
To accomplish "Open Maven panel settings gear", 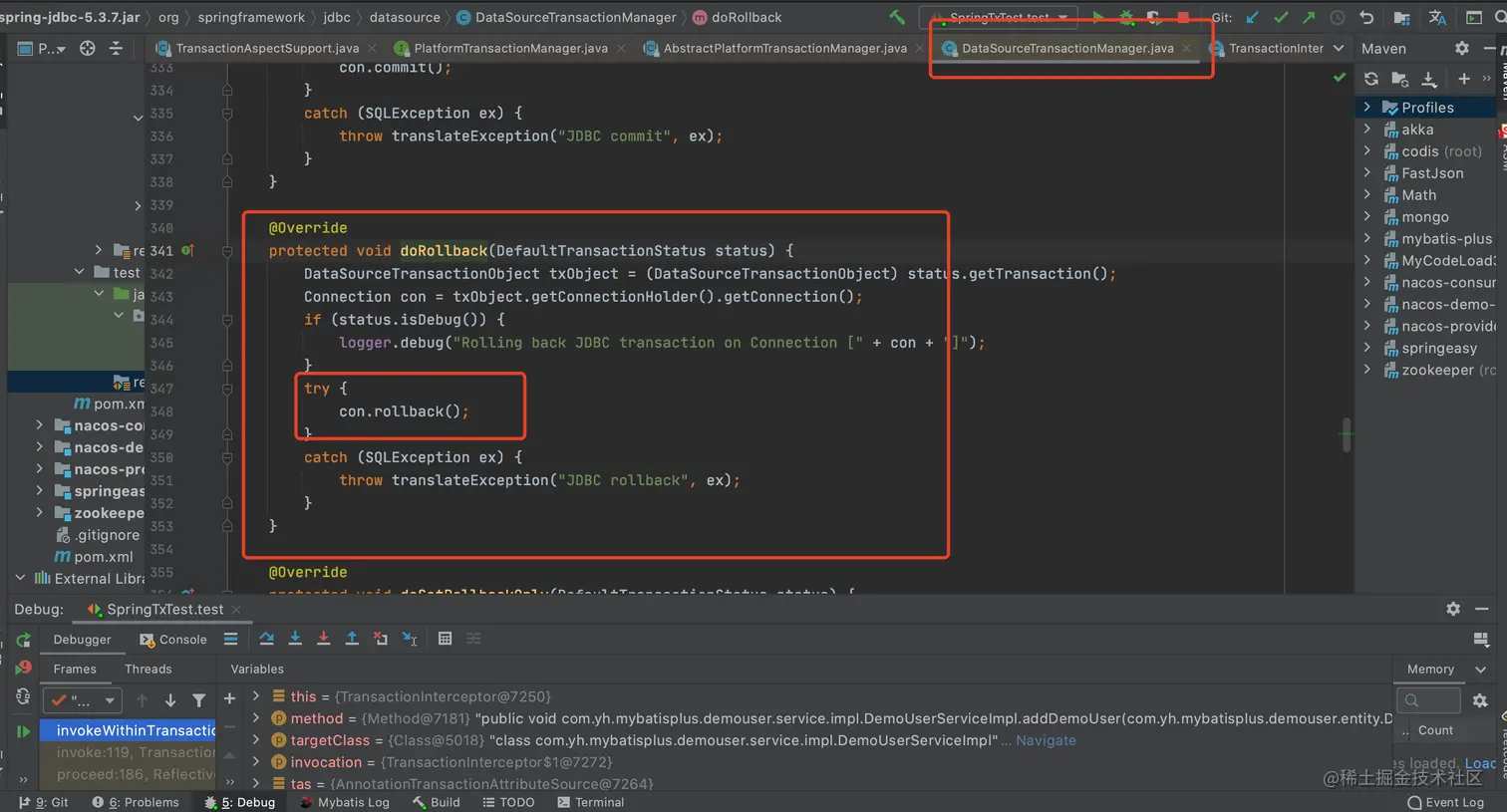I will pyautogui.click(x=1462, y=48).
